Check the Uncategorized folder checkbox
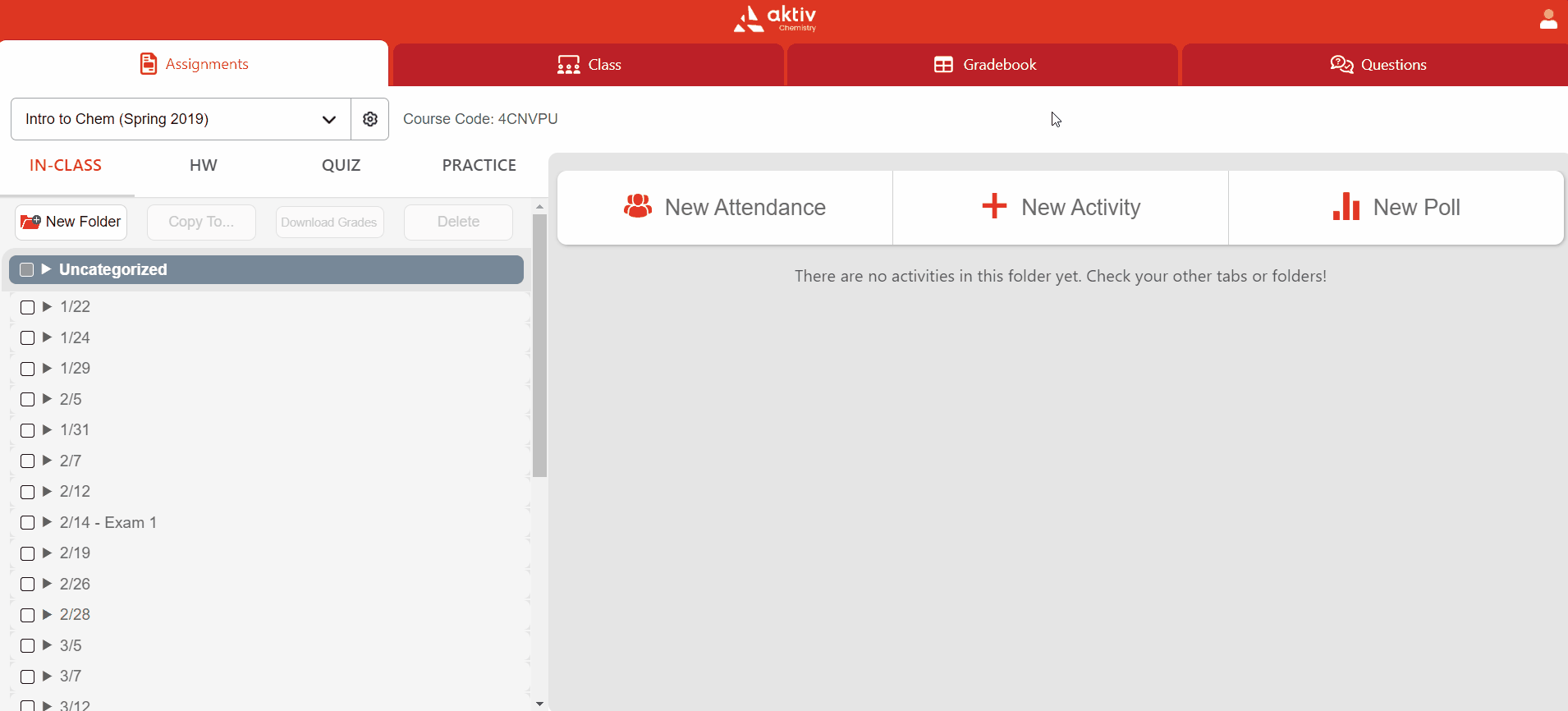1568x711 pixels. [x=27, y=270]
